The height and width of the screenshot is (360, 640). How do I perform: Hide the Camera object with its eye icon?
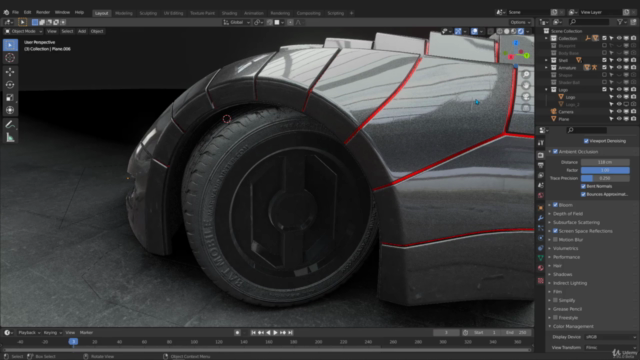point(619,111)
